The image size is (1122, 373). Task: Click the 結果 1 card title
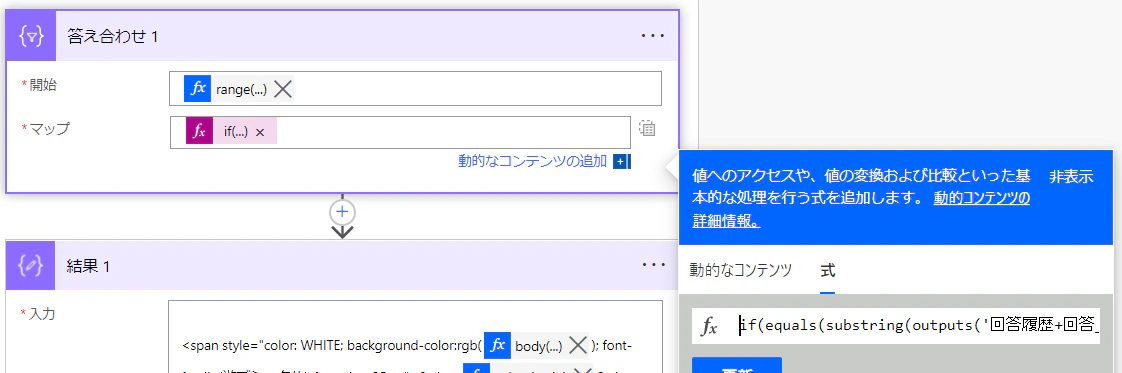pos(89,266)
